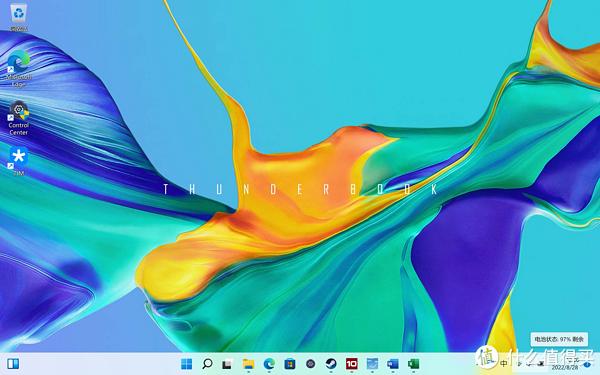The image size is (600, 375).
Task: Open the Widgets panel button
Action: (13, 364)
